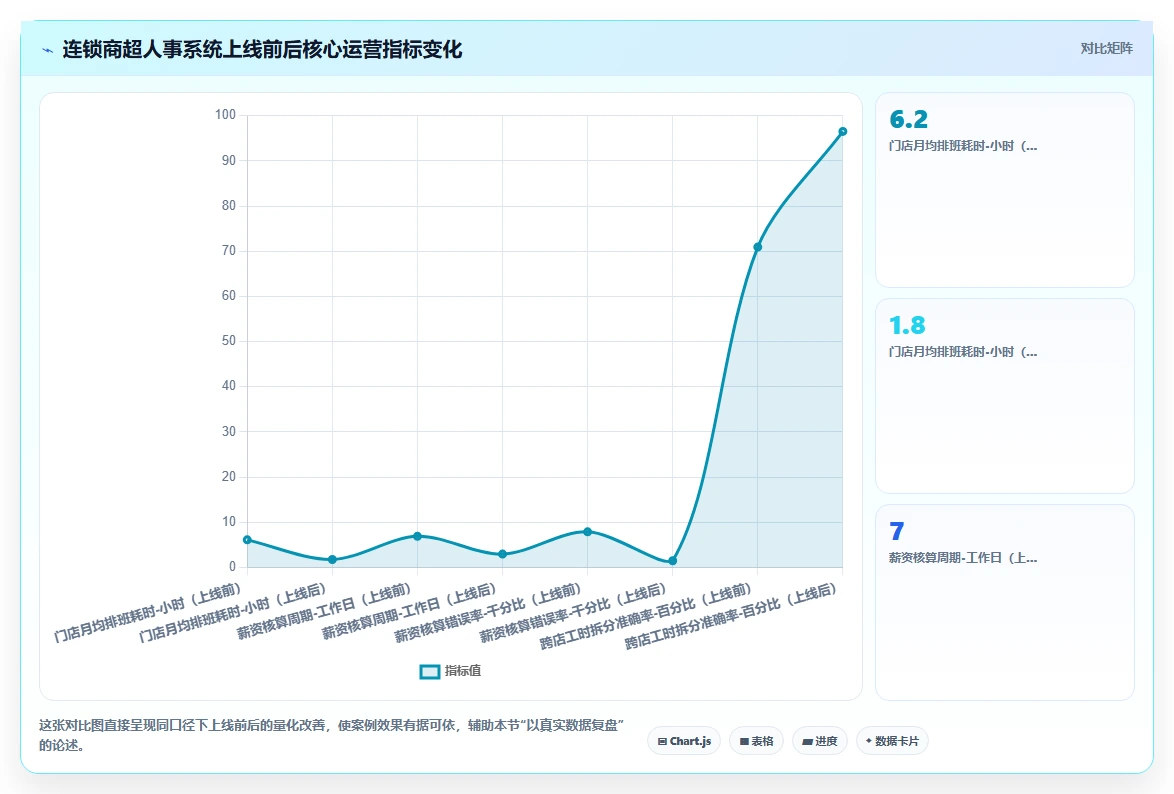Click the description text starting 这张对比图直接呈现

(x=331, y=735)
